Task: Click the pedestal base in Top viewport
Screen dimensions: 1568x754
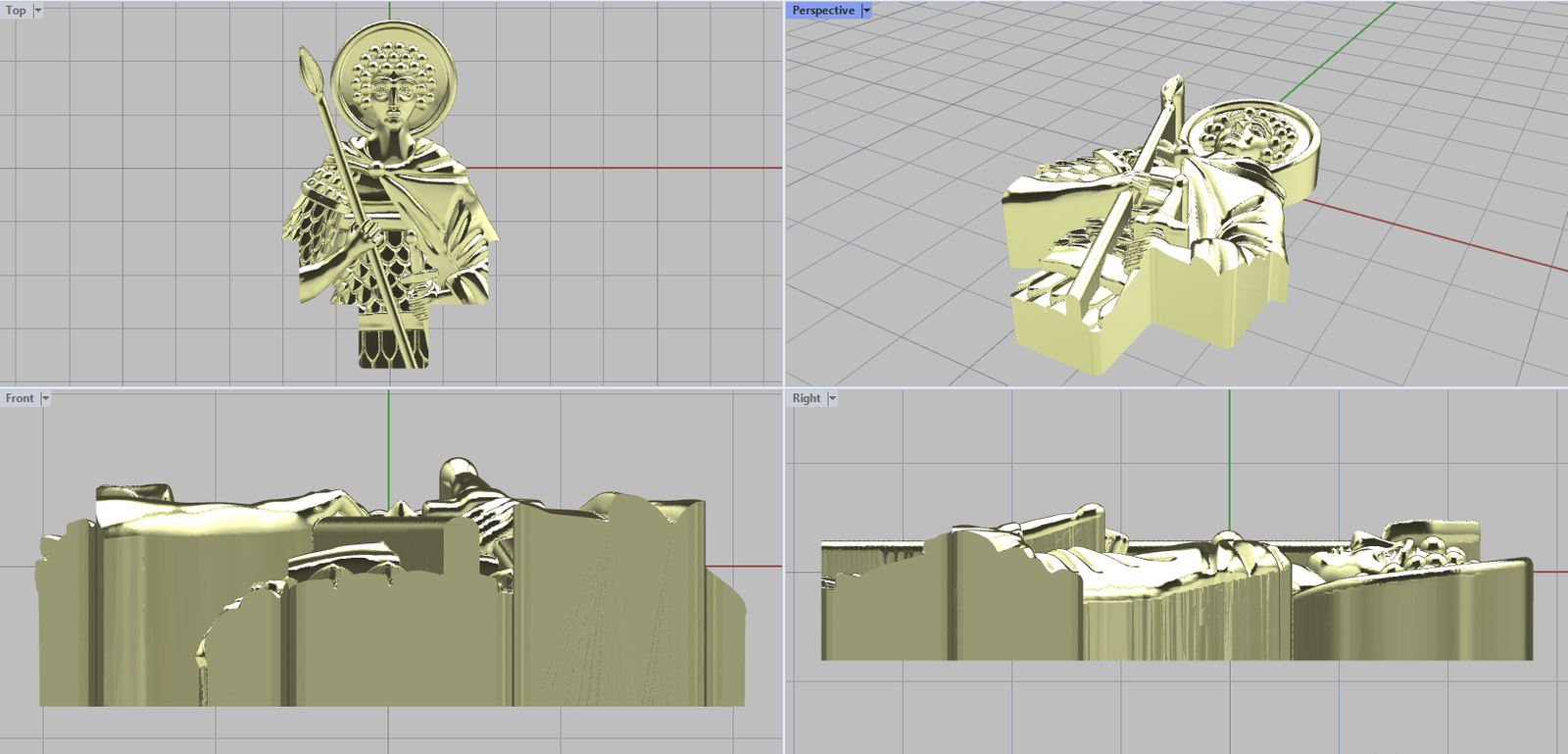Action: (392, 349)
